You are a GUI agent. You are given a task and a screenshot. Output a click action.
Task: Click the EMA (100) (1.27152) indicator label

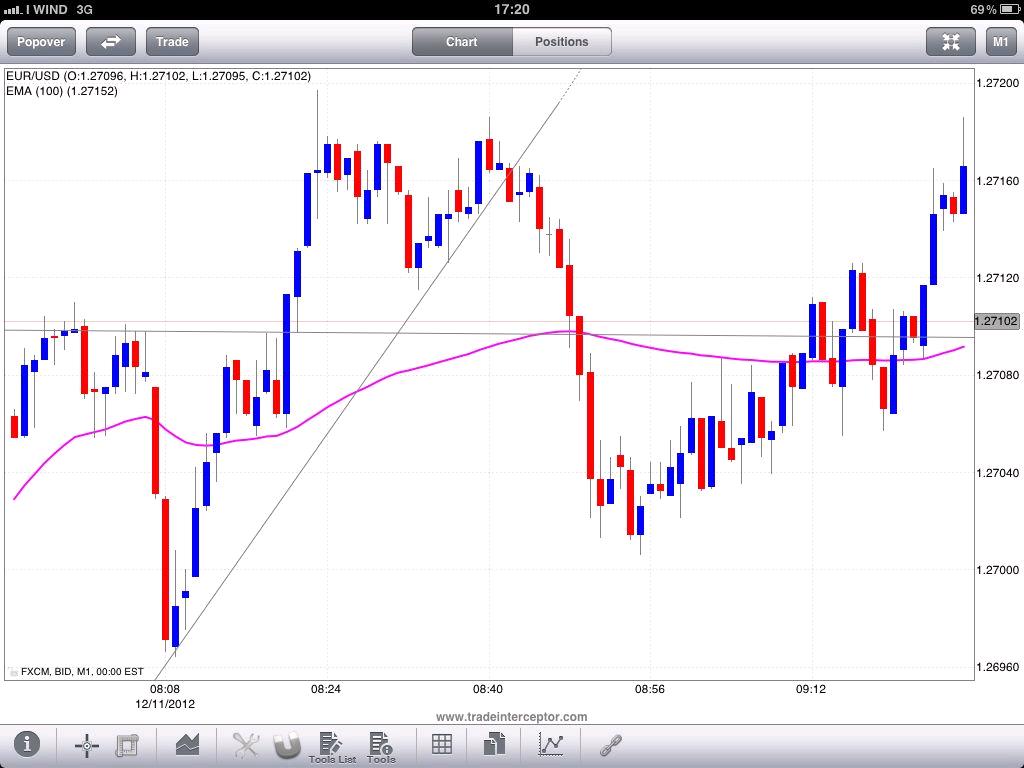pos(62,91)
